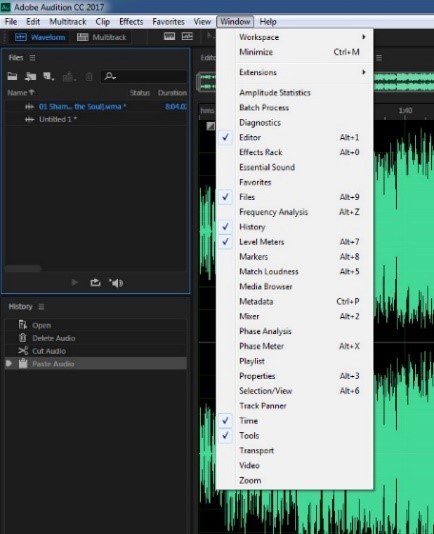Select the Cut Audio history state

click(95, 351)
